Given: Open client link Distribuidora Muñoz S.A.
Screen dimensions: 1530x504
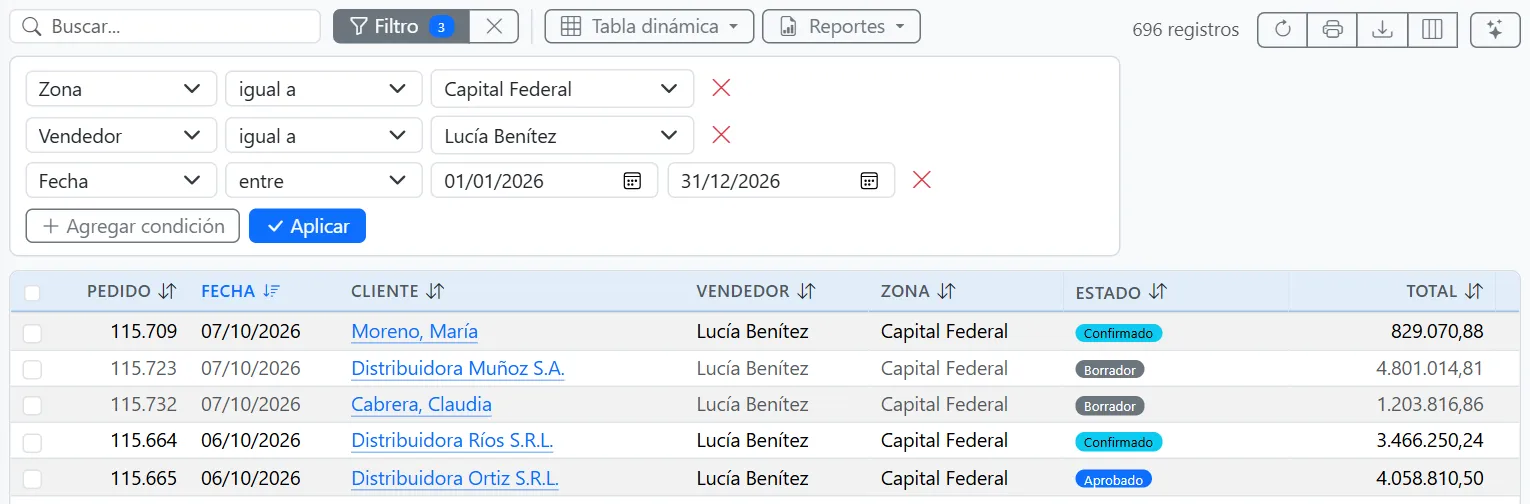Looking at the screenshot, I should point(458,368).
